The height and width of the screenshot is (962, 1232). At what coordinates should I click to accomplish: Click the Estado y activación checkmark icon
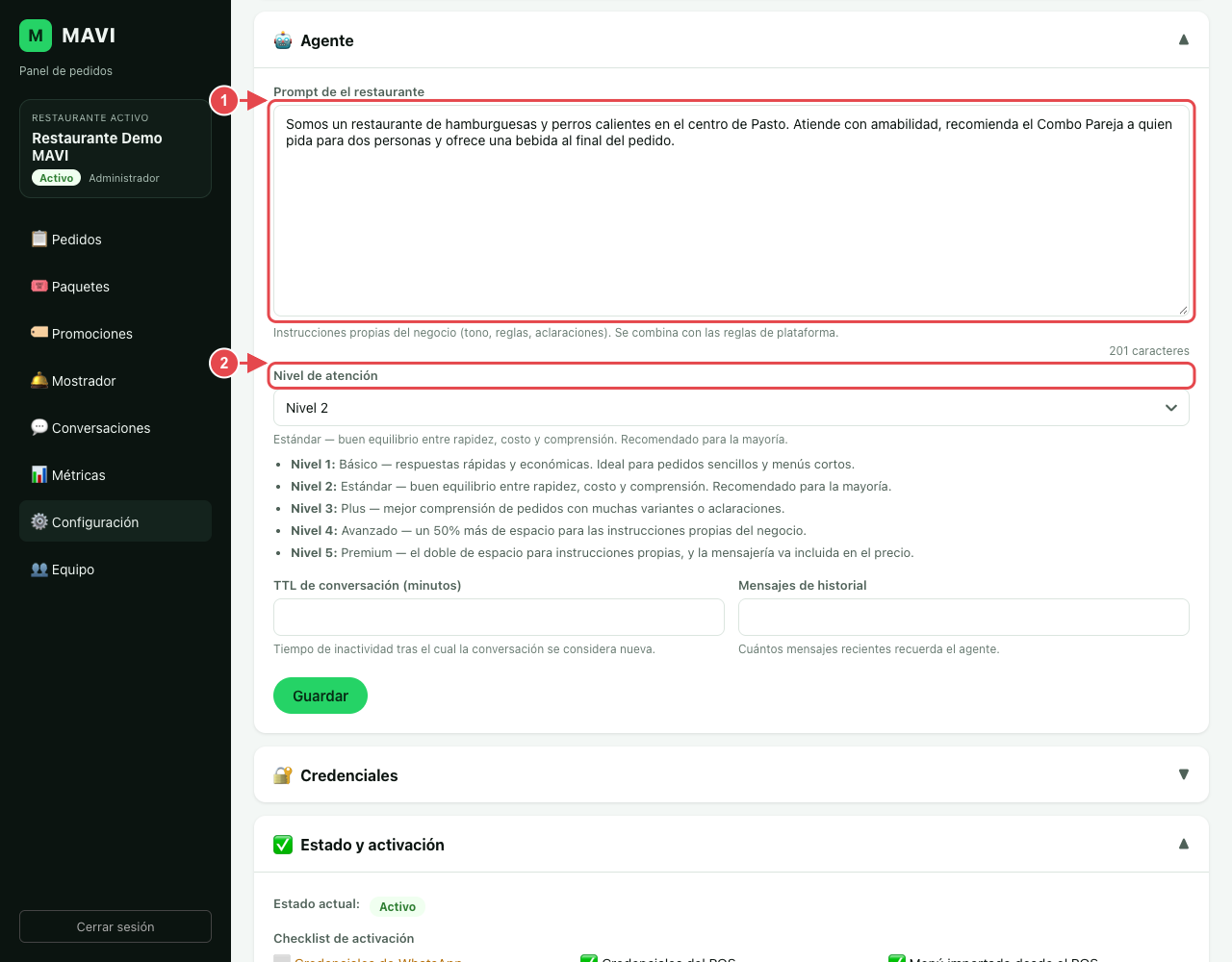[283, 845]
